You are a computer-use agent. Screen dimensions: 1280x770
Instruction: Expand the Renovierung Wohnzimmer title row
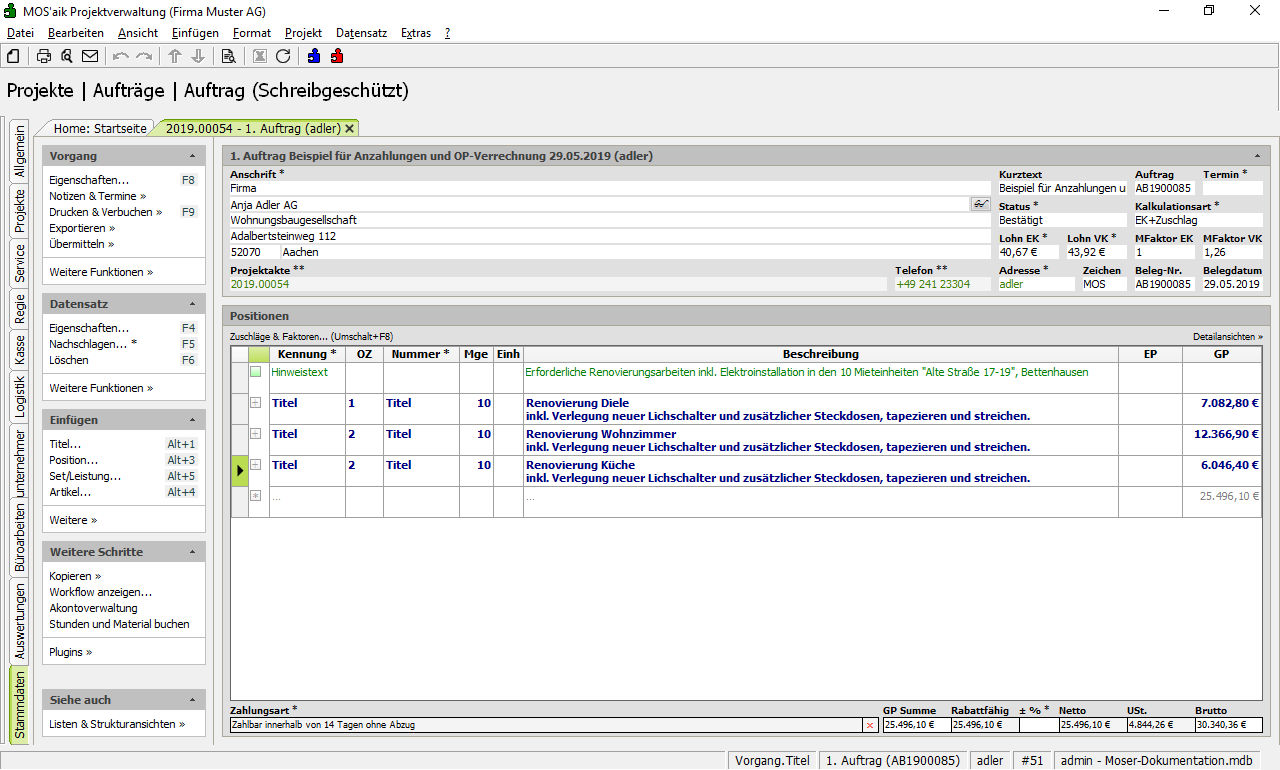click(255, 434)
